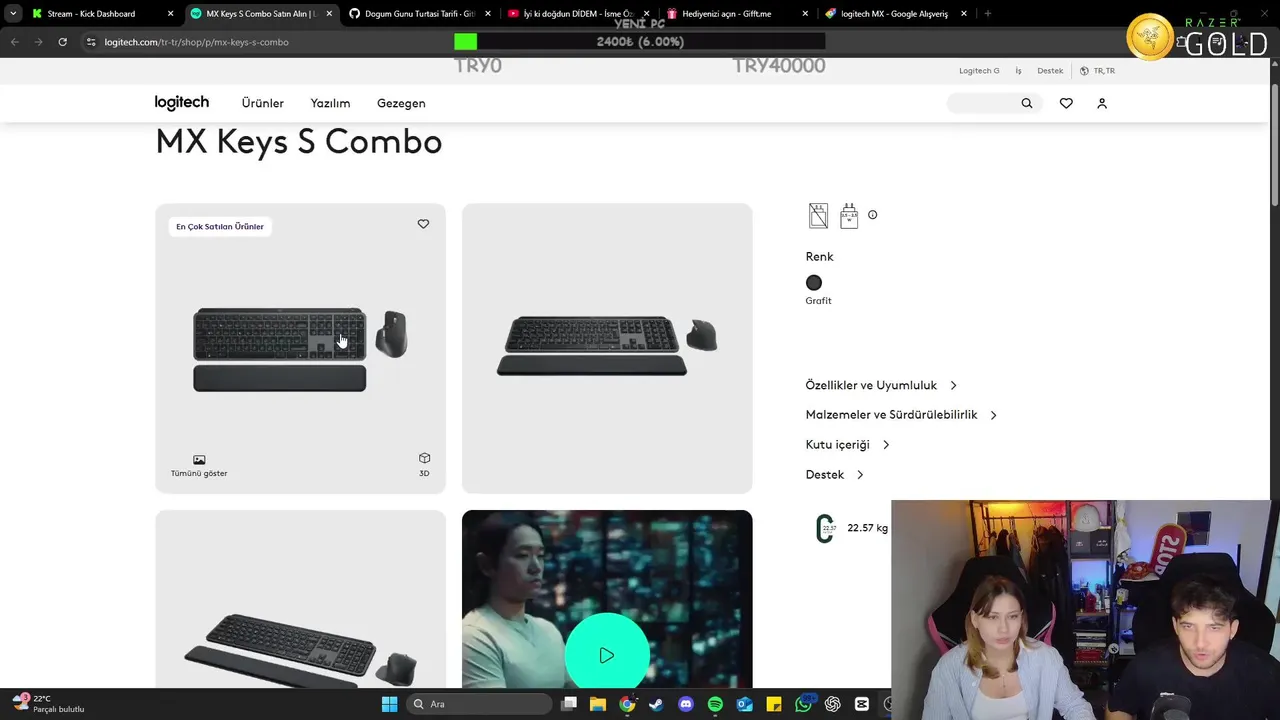This screenshot has height=720, width=1280.
Task: Close the Gifft.me tab
Action: [805, 14]
